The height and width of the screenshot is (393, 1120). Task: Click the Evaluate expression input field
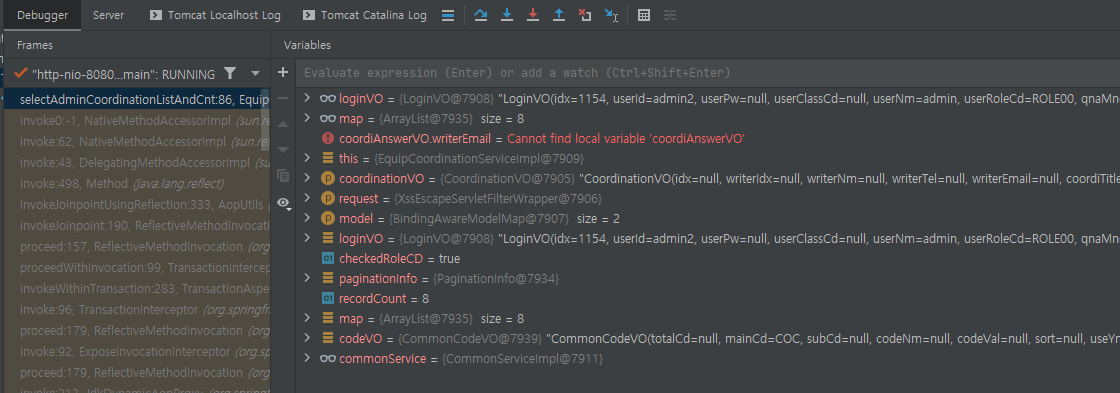pyautogui.click(x=707, y=73)
